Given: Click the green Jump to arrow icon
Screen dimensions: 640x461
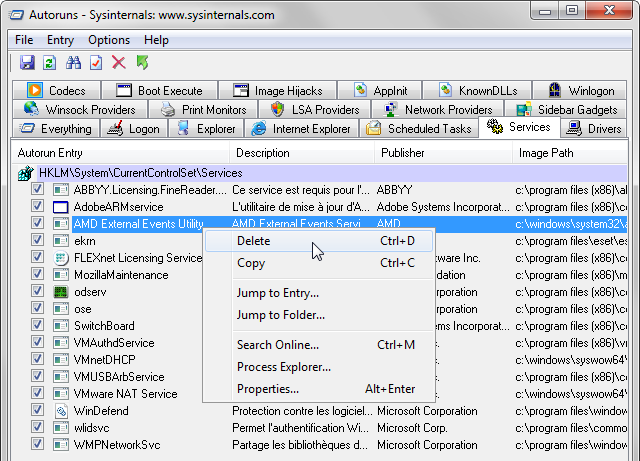Looking at the screenshot, I should (142, 62).
